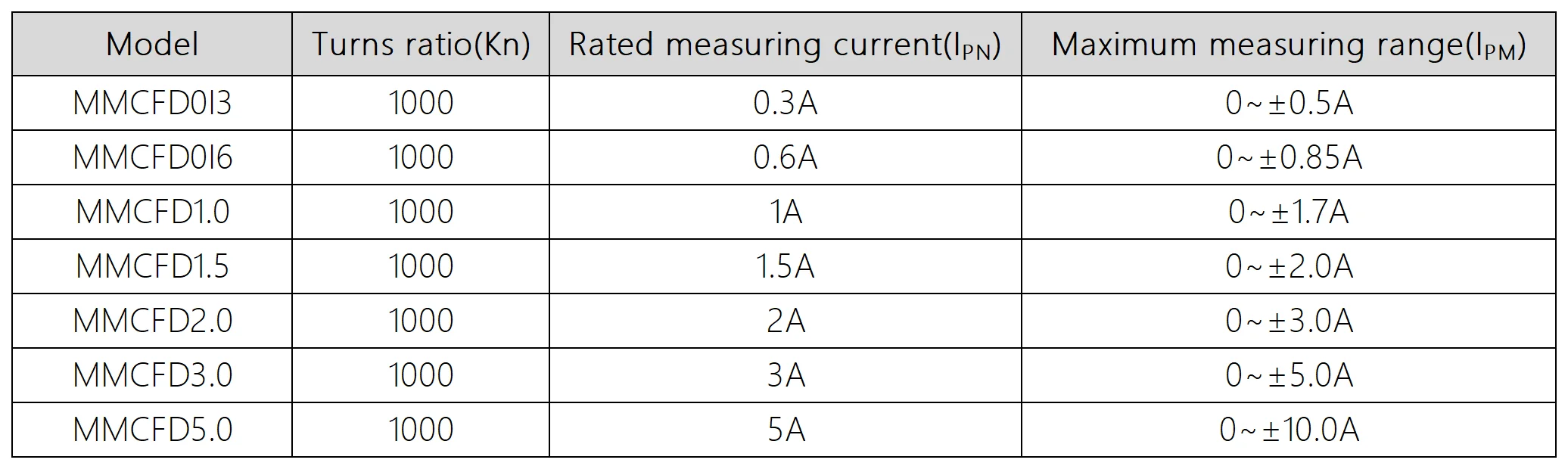Select the 0~±0.5A range cell

point(1288,103)
